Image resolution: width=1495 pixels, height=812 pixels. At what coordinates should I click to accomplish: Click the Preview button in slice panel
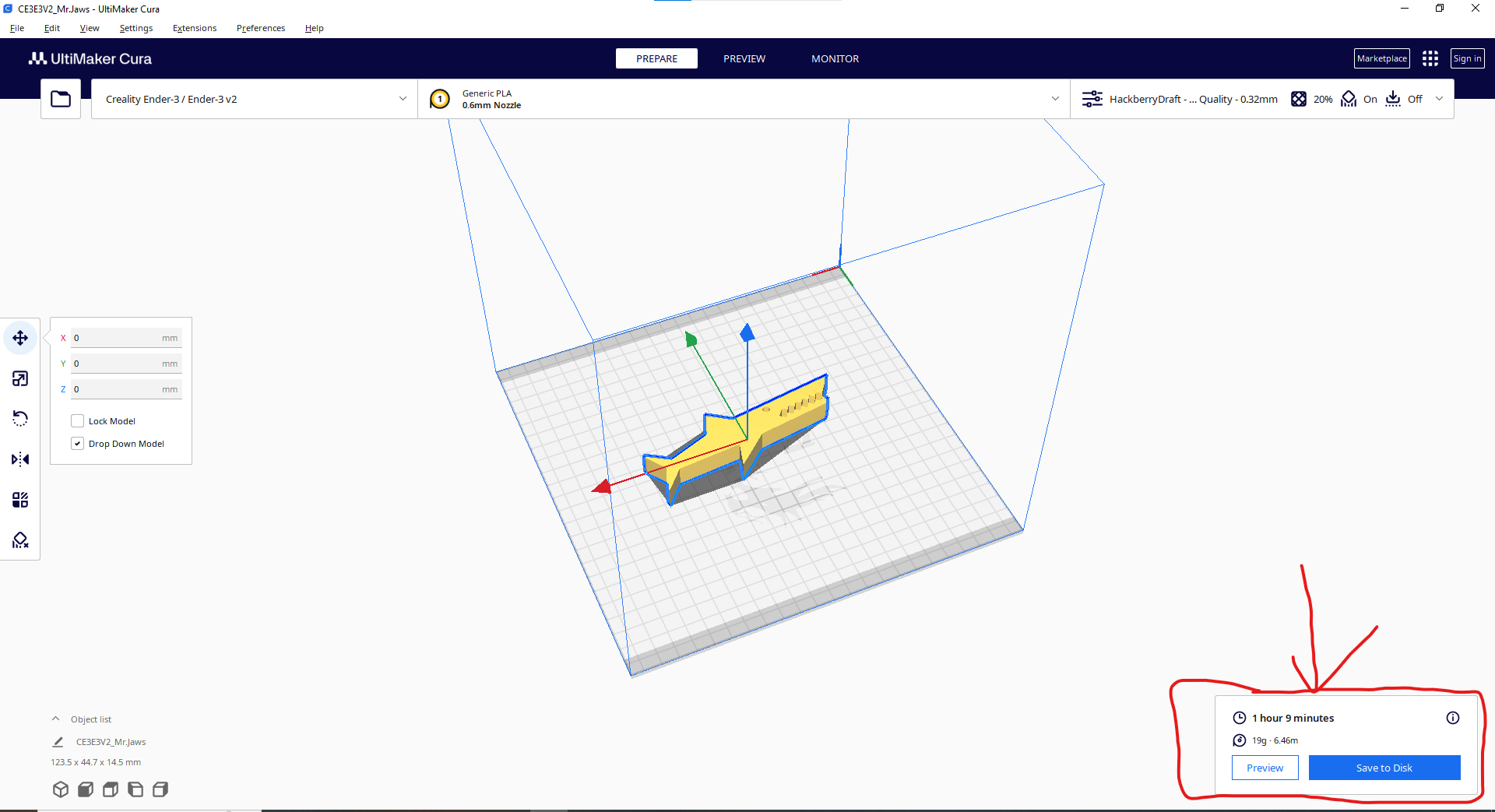tap(1265, 768)
